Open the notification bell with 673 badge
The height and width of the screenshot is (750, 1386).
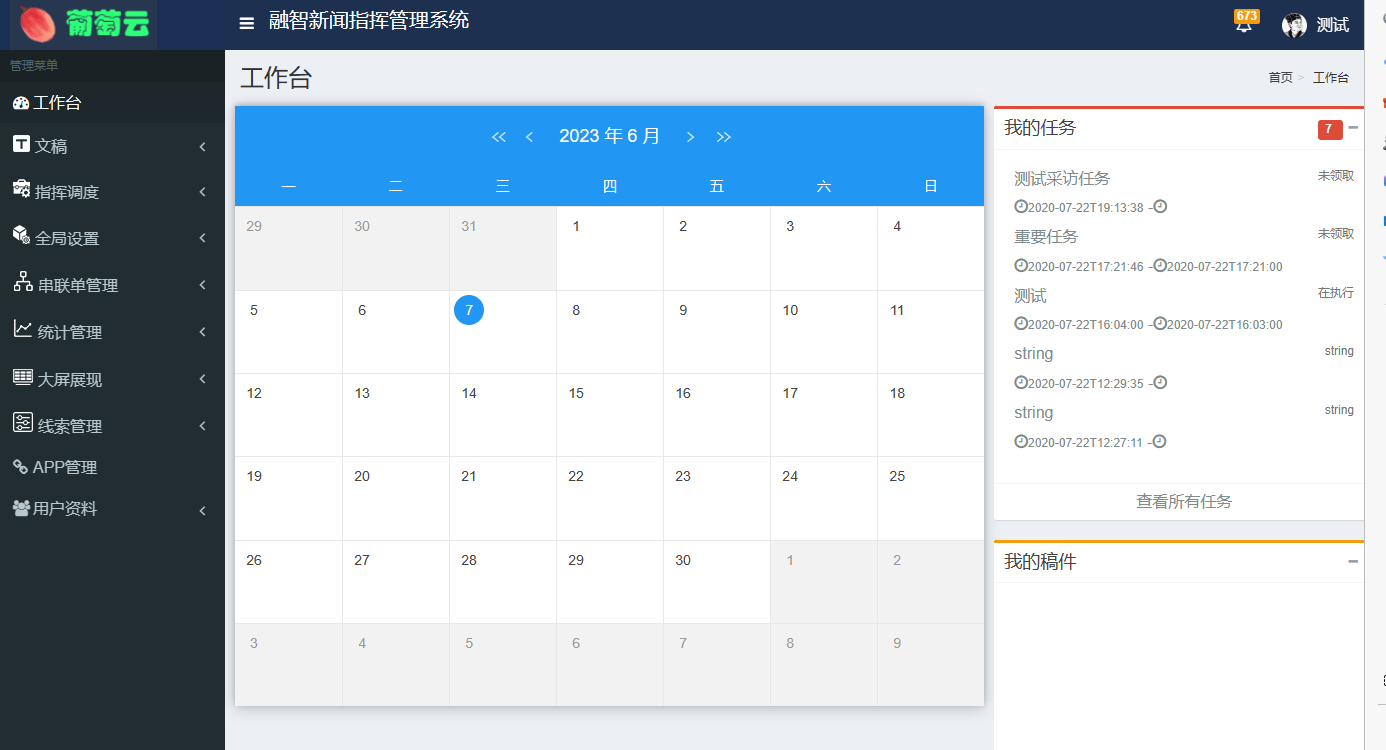point(1244,25)
